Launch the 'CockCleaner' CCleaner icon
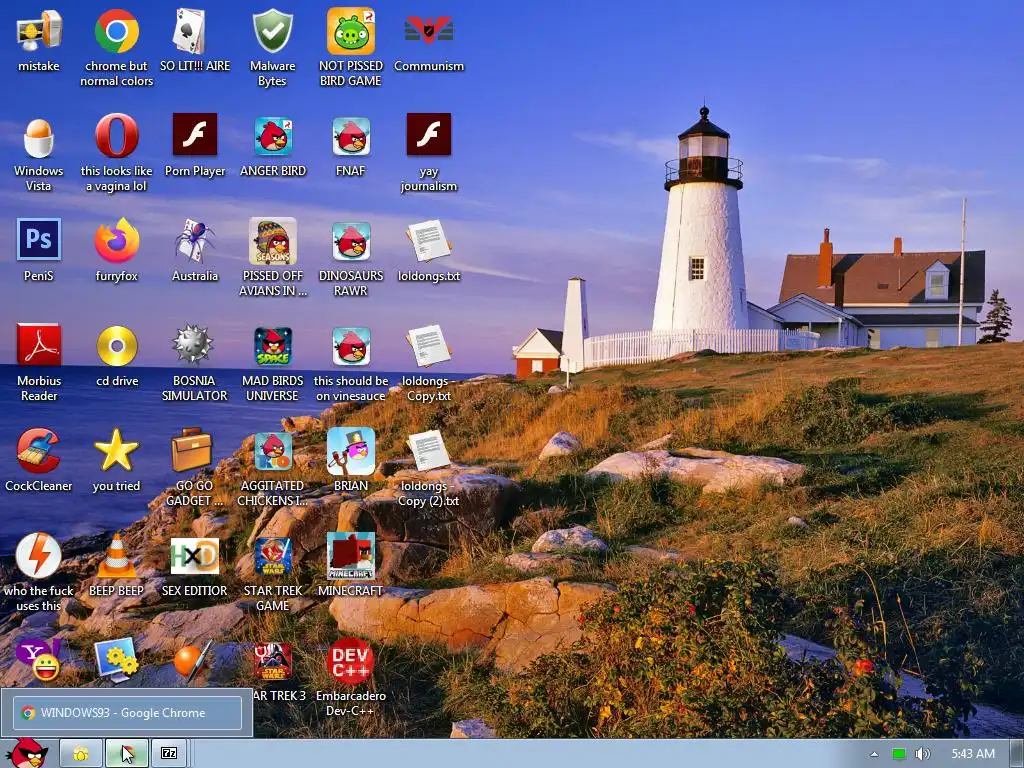This screenshot has height=768, width=1024. click(x=38, y=451)
